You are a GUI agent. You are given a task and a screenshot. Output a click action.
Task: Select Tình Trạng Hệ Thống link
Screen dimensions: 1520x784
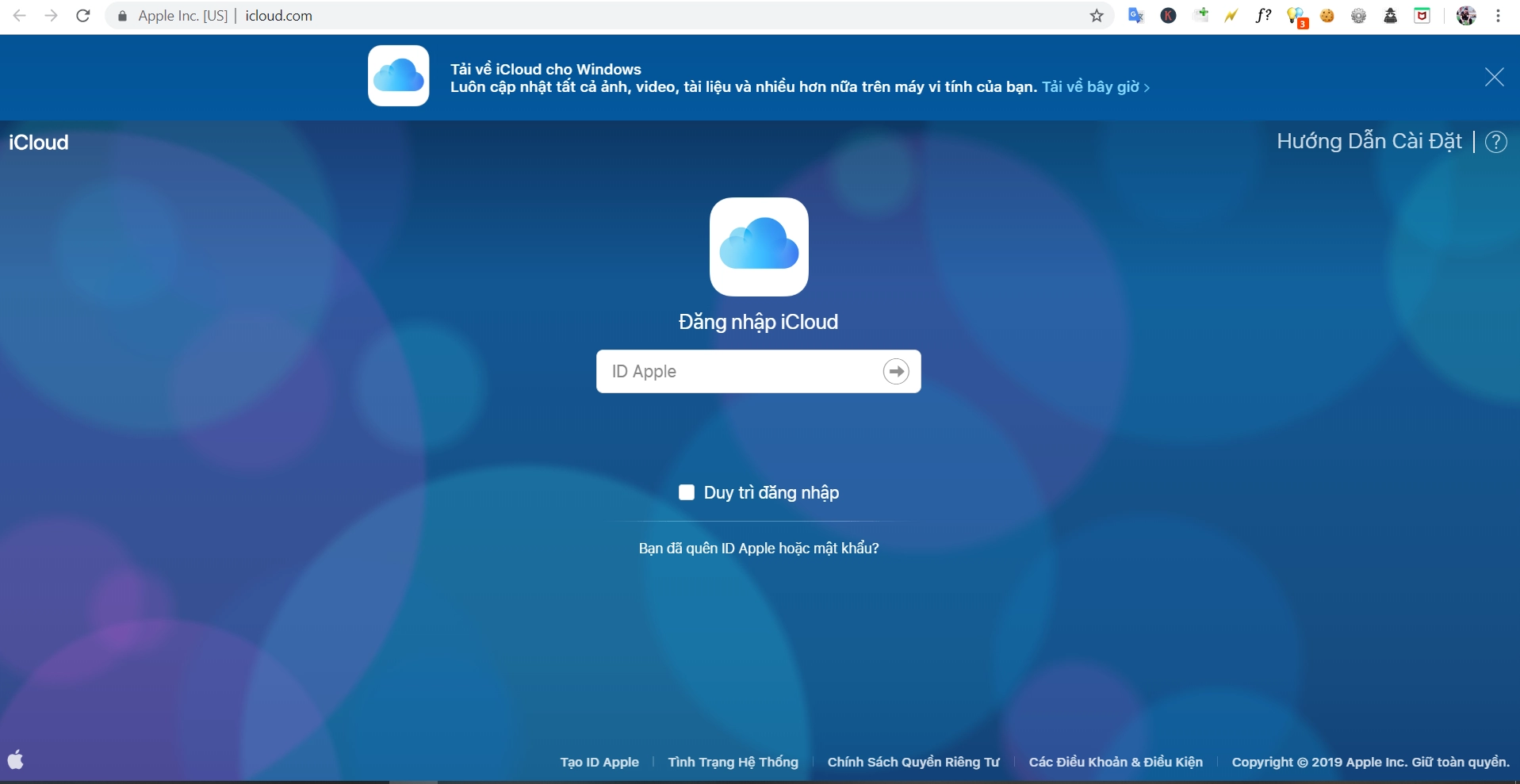click(732, 761)
